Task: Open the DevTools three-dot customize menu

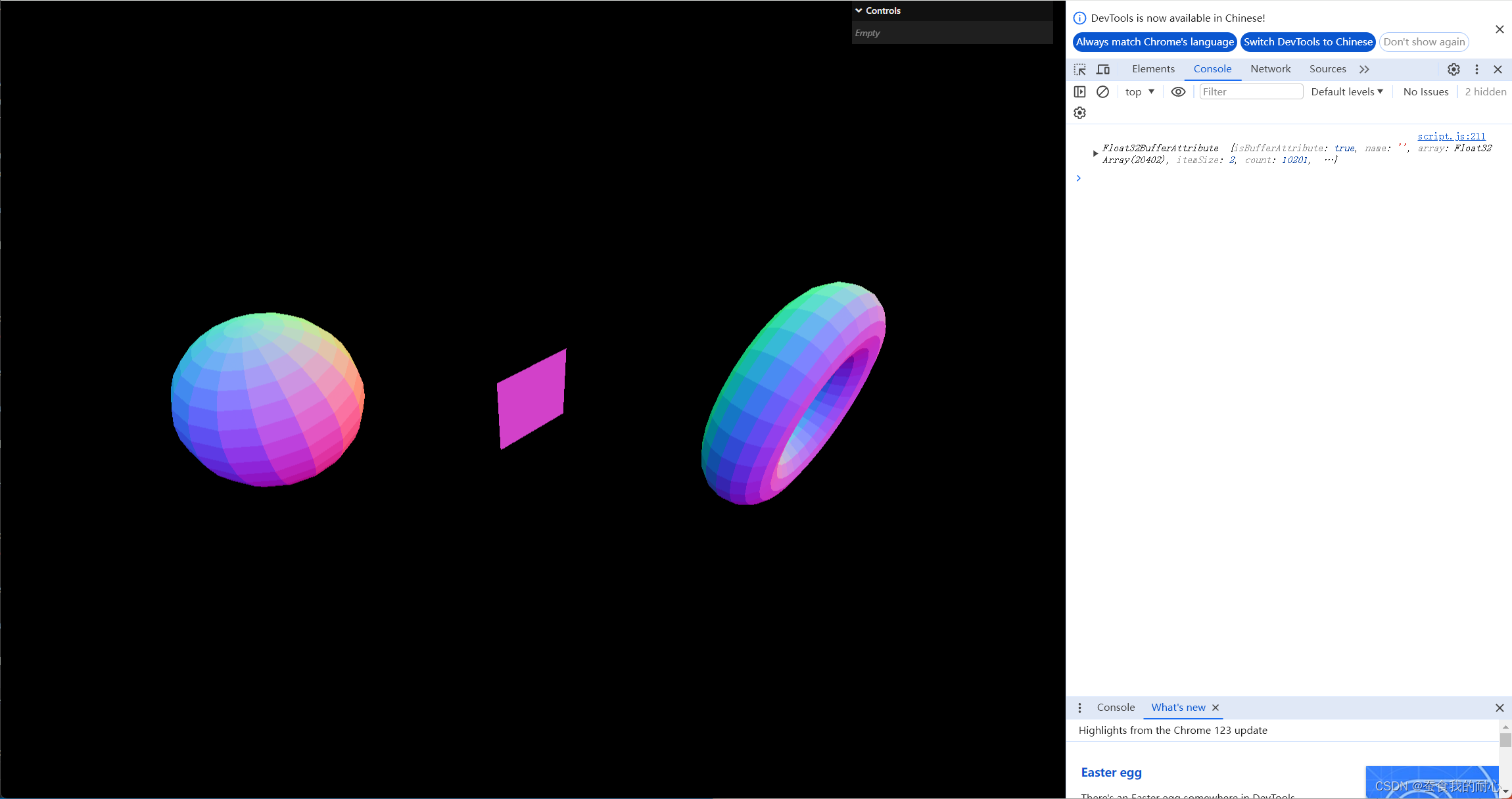Action: point(1477,69)
